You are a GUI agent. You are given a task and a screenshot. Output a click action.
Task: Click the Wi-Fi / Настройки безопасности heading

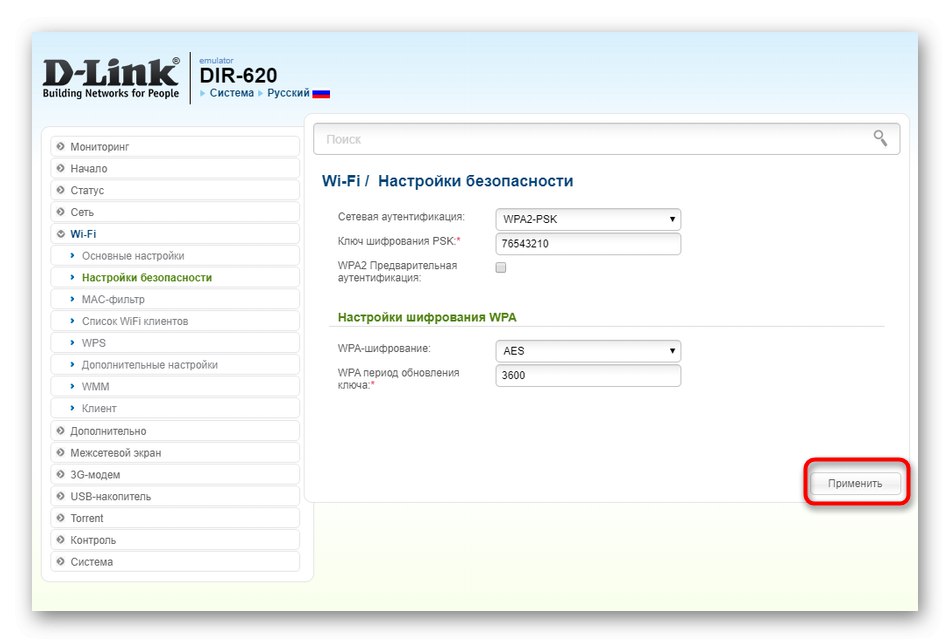(x=447, y=181)
